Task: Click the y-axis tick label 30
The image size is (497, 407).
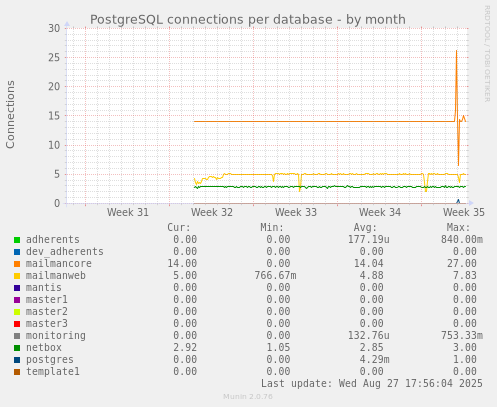Action: click(54, 28)
